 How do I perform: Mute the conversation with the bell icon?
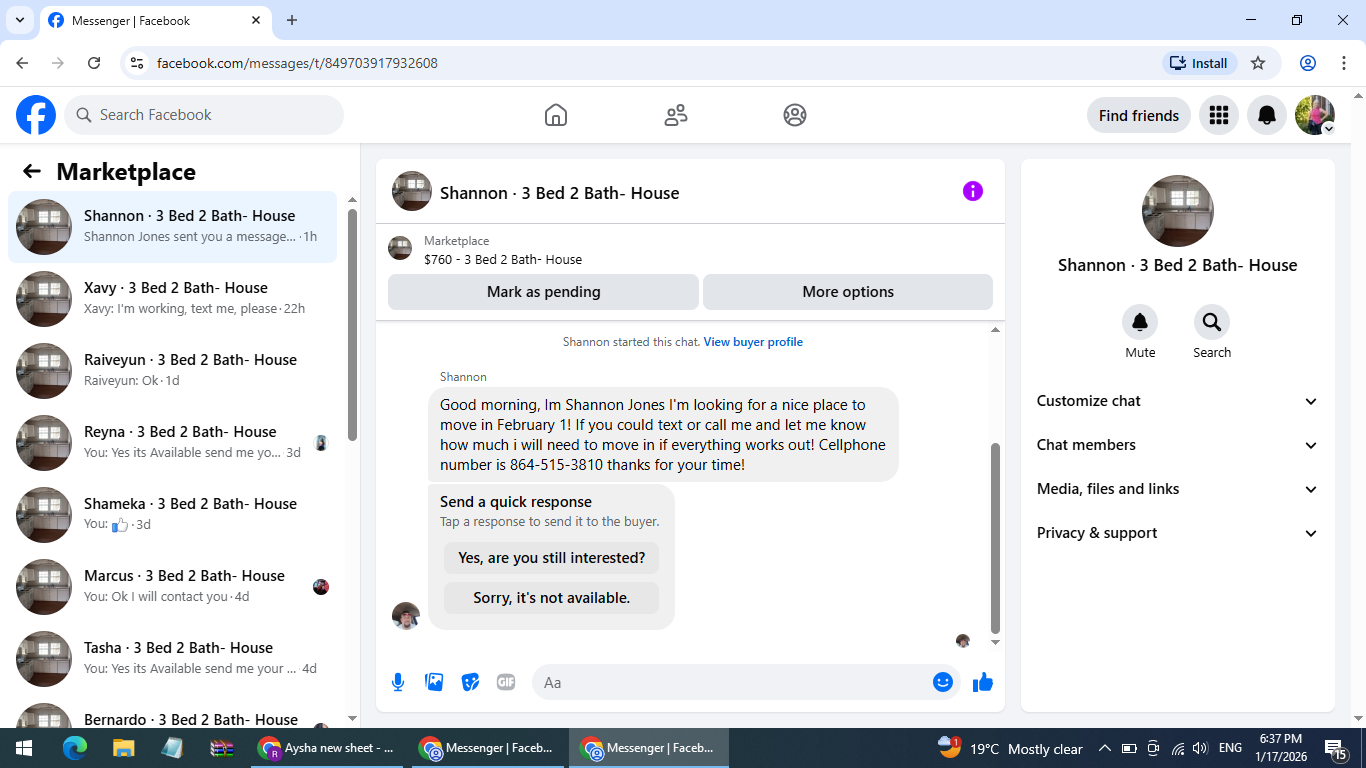1140,322
